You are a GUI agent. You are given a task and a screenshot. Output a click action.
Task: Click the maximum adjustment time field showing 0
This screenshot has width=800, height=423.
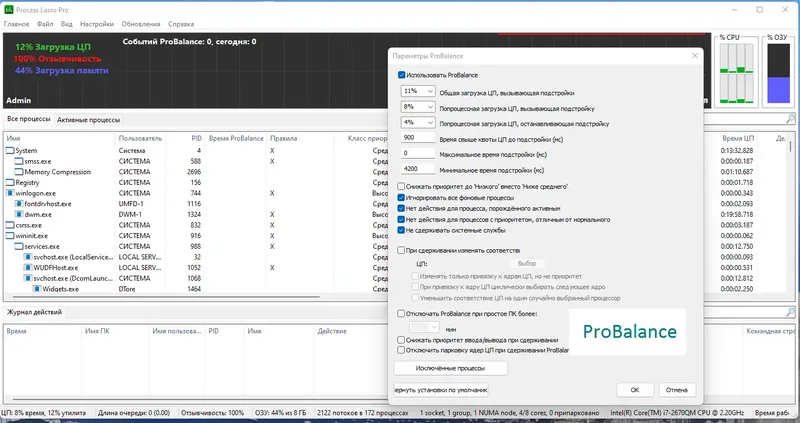pyautogui.click(x=418, y=153)
